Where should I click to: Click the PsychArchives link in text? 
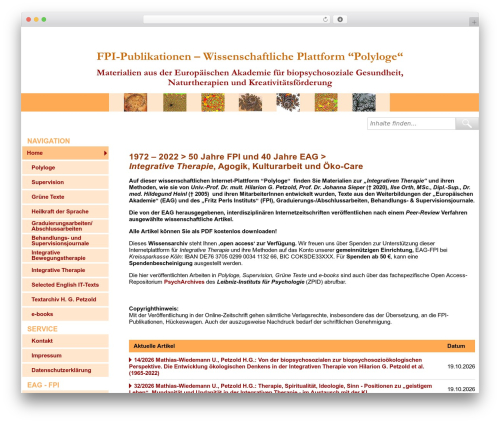click(x=184, y=282)
